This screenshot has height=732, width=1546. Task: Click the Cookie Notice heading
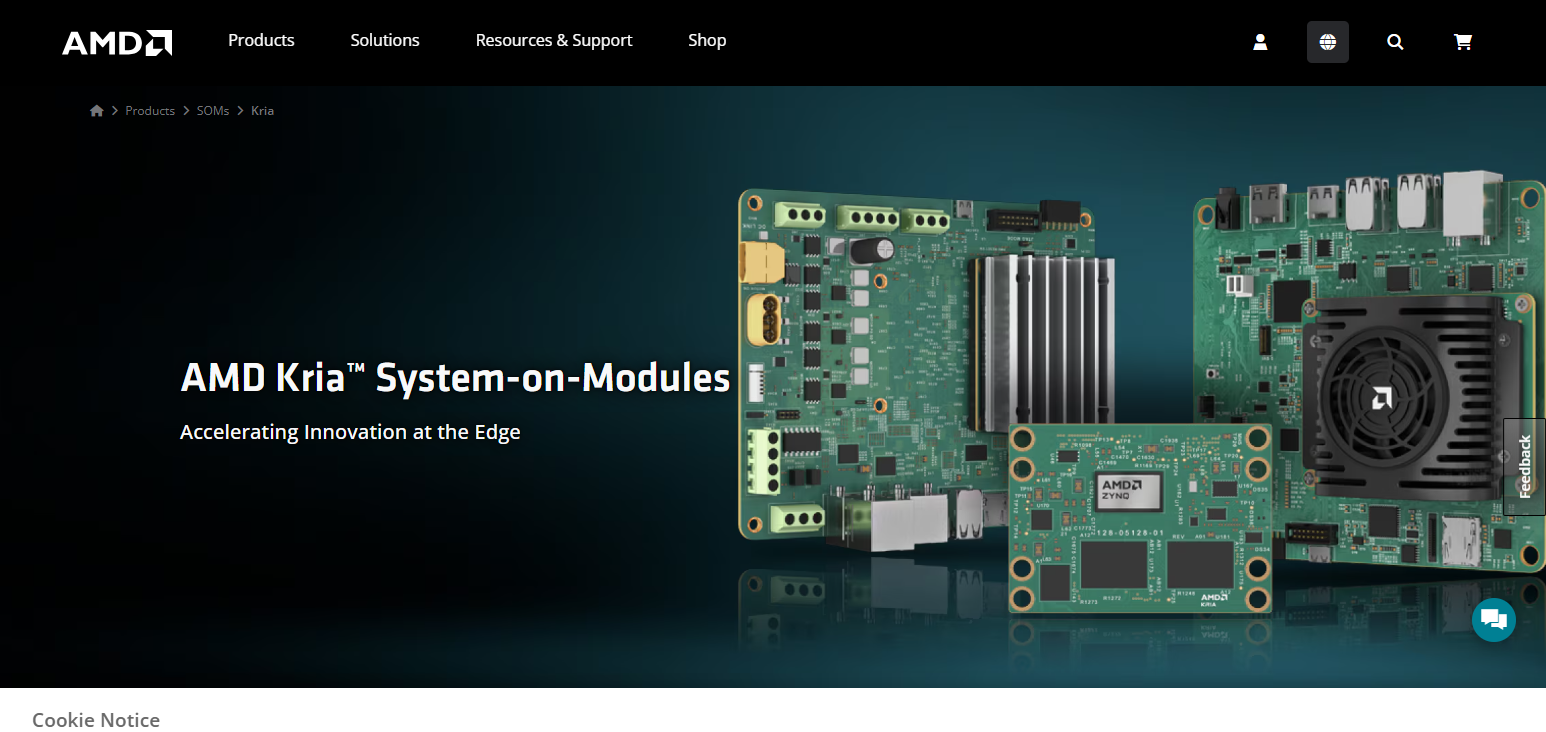coord(96,720)
